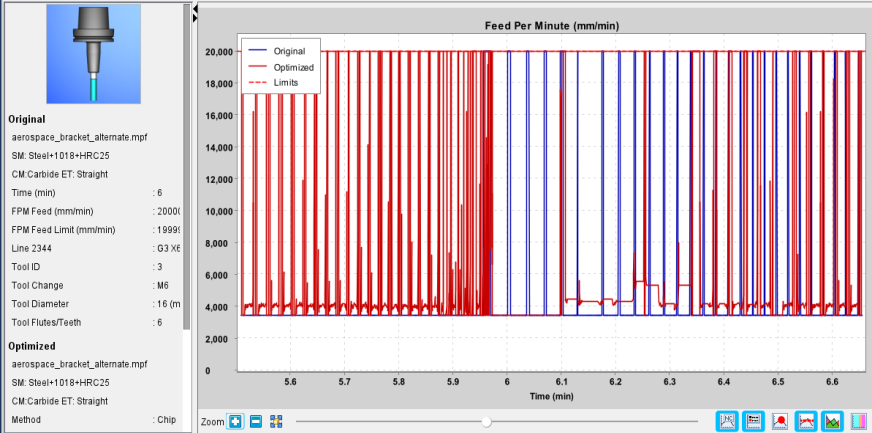
Task: Click the zoom out minus button
Action: [255, 421]
